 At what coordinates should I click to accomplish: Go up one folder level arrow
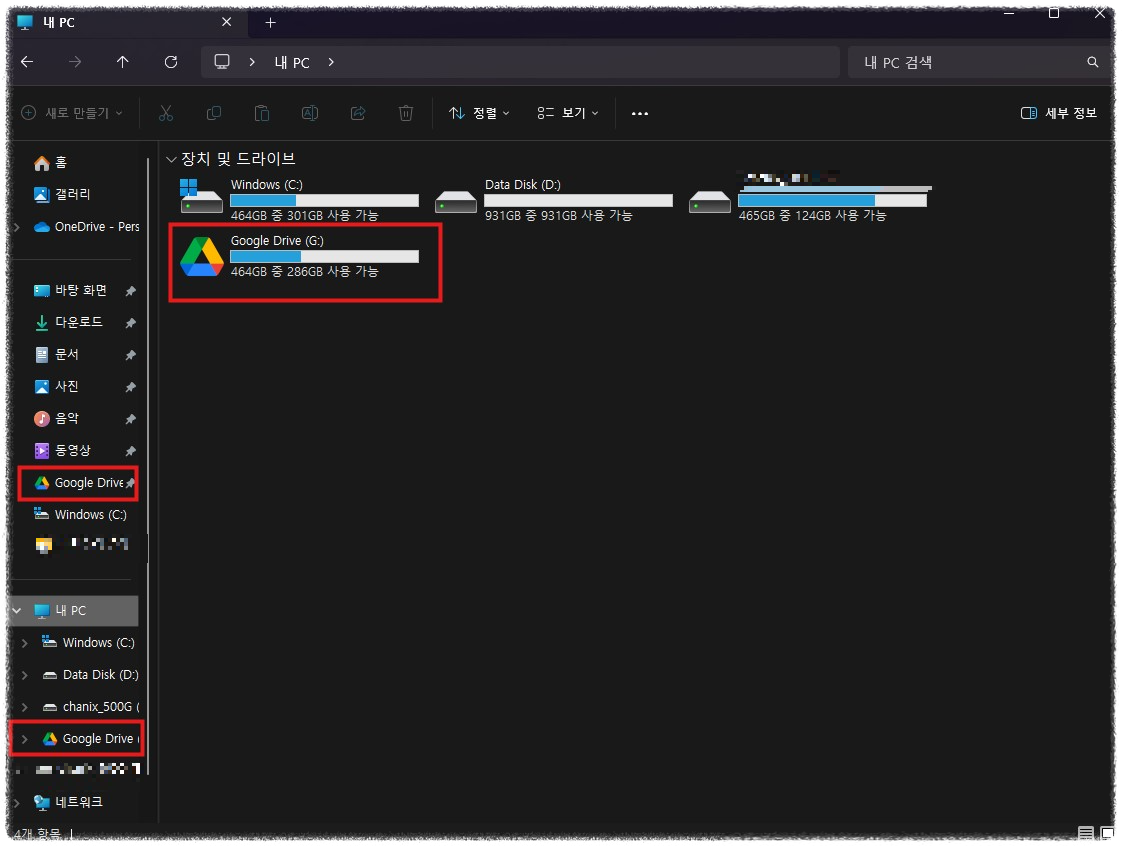[122, 62]
